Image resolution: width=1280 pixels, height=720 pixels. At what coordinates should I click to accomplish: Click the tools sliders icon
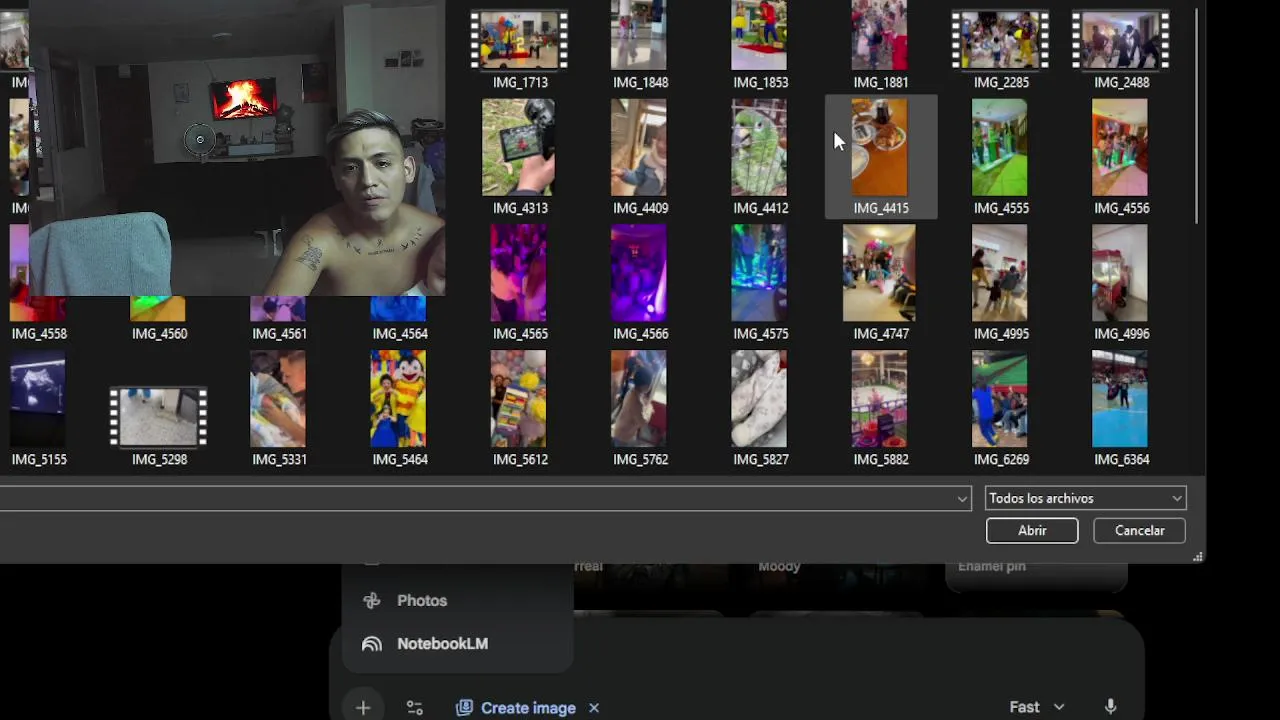[x=415, y=708]
